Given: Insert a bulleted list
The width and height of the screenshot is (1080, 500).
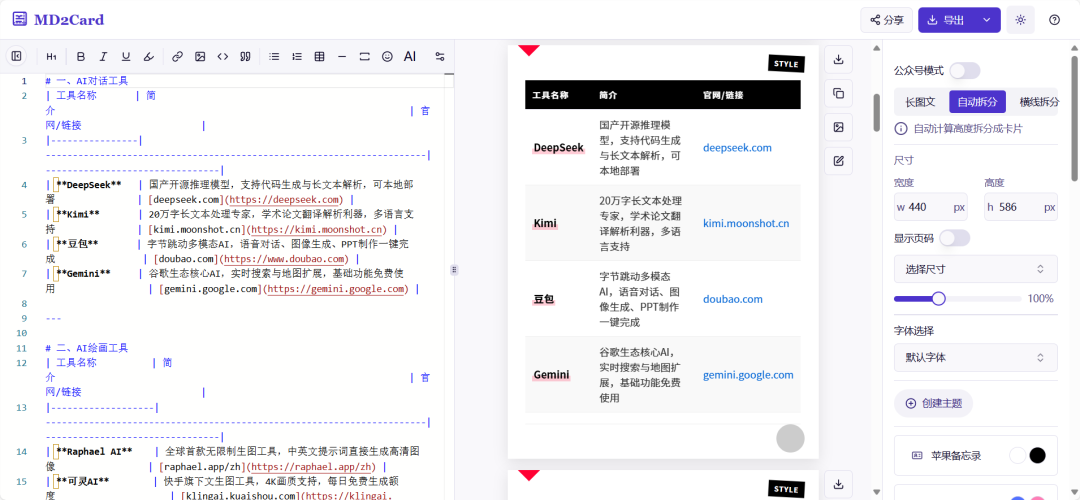Looking at the screenshot, I should [274, 56].
